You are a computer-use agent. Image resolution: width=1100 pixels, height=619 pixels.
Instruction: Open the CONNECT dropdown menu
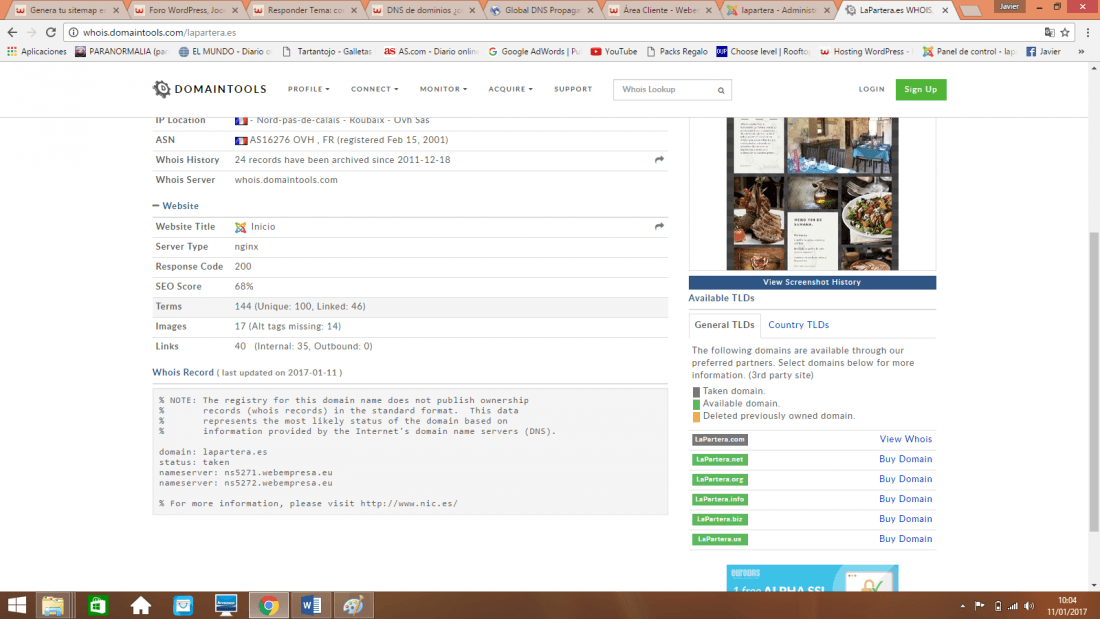click(375, 89)
